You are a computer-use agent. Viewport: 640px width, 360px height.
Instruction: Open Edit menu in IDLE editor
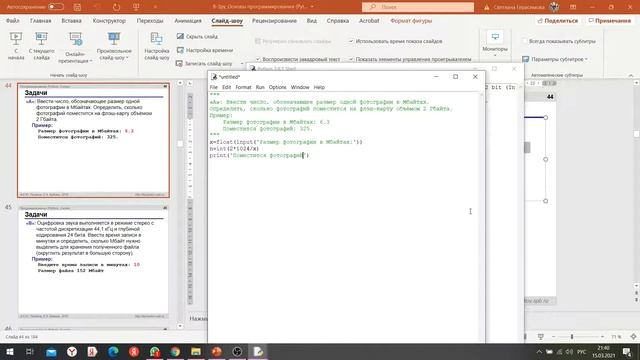pyautogui.click(x=227, y=87)
